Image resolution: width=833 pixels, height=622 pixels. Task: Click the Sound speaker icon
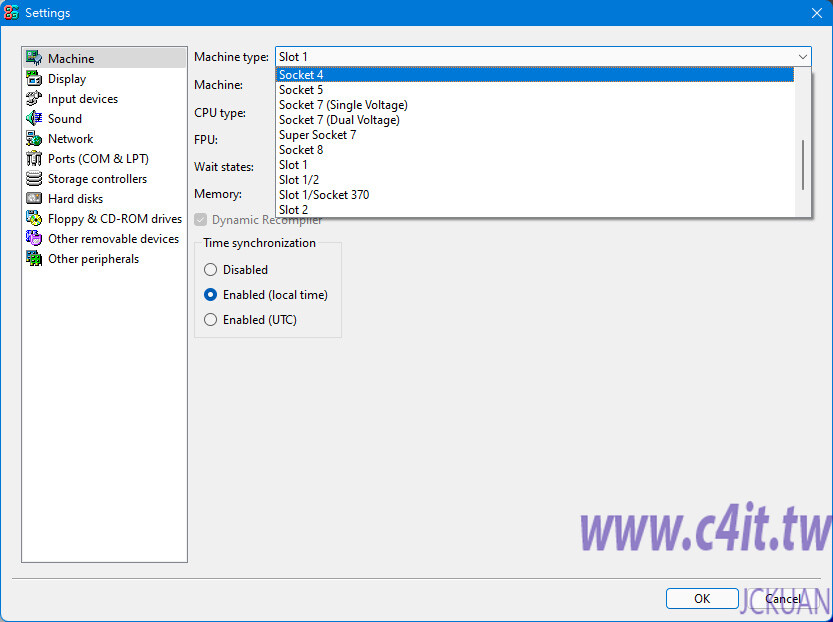[x=34, y=118]
